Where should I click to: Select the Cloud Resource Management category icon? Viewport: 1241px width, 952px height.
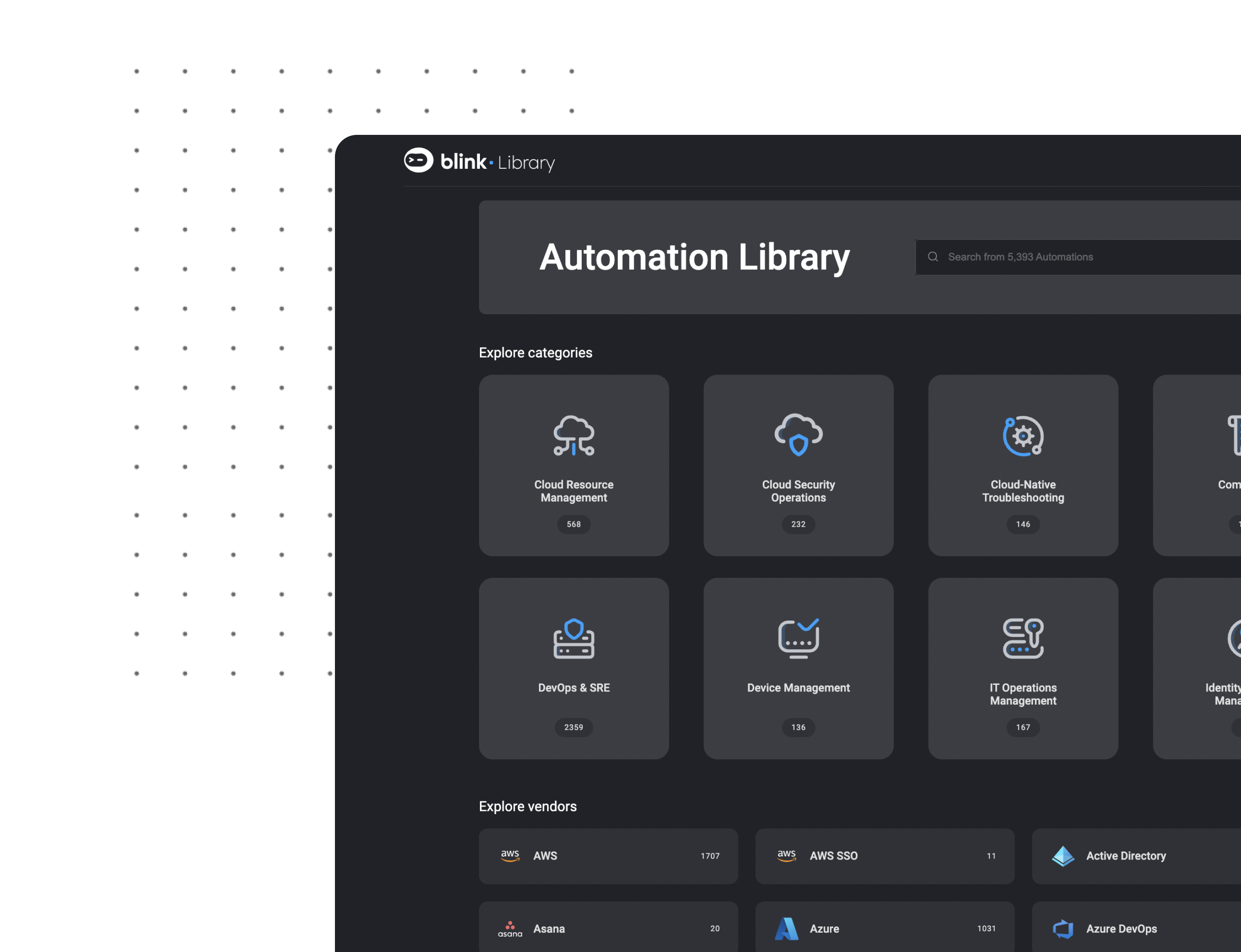click(x=573, y=436)
